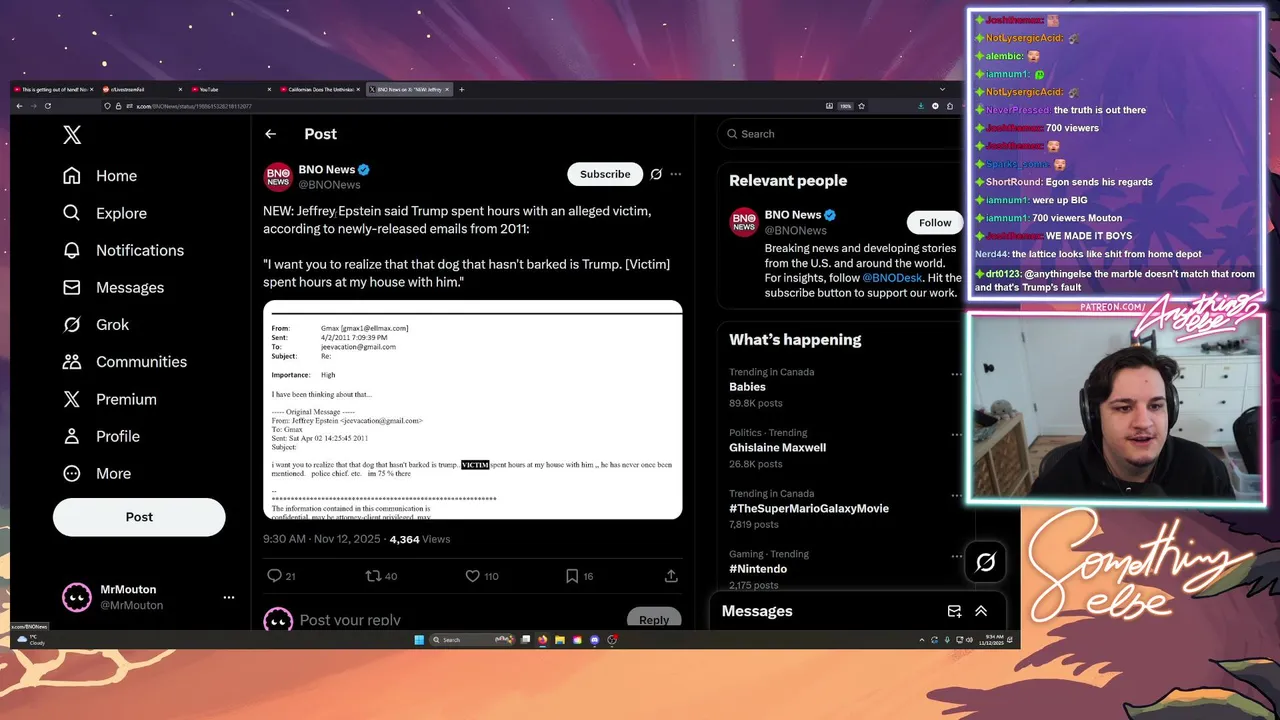Click the back arrow beside Post heading
Screen dimensions: 1280x720
coord(270,134)
